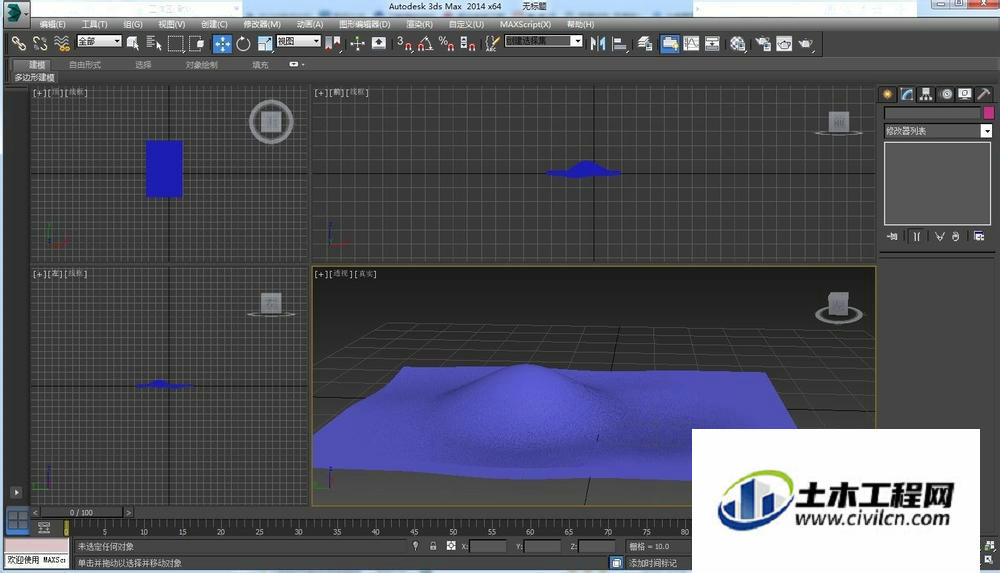This screenshot has width=1000, height=573.
Task: Open the reference coordinate 视图 dropdown
Action: coord(298,41)
